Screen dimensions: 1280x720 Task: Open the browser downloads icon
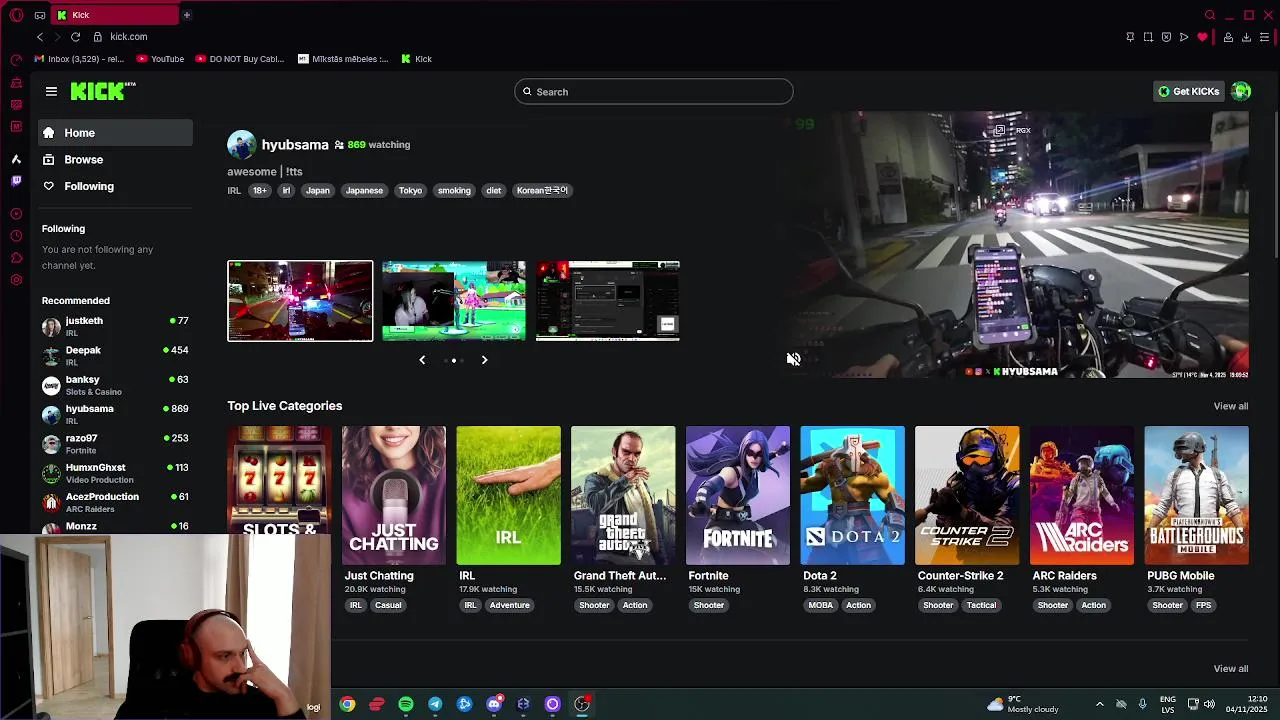[1246, 37]
